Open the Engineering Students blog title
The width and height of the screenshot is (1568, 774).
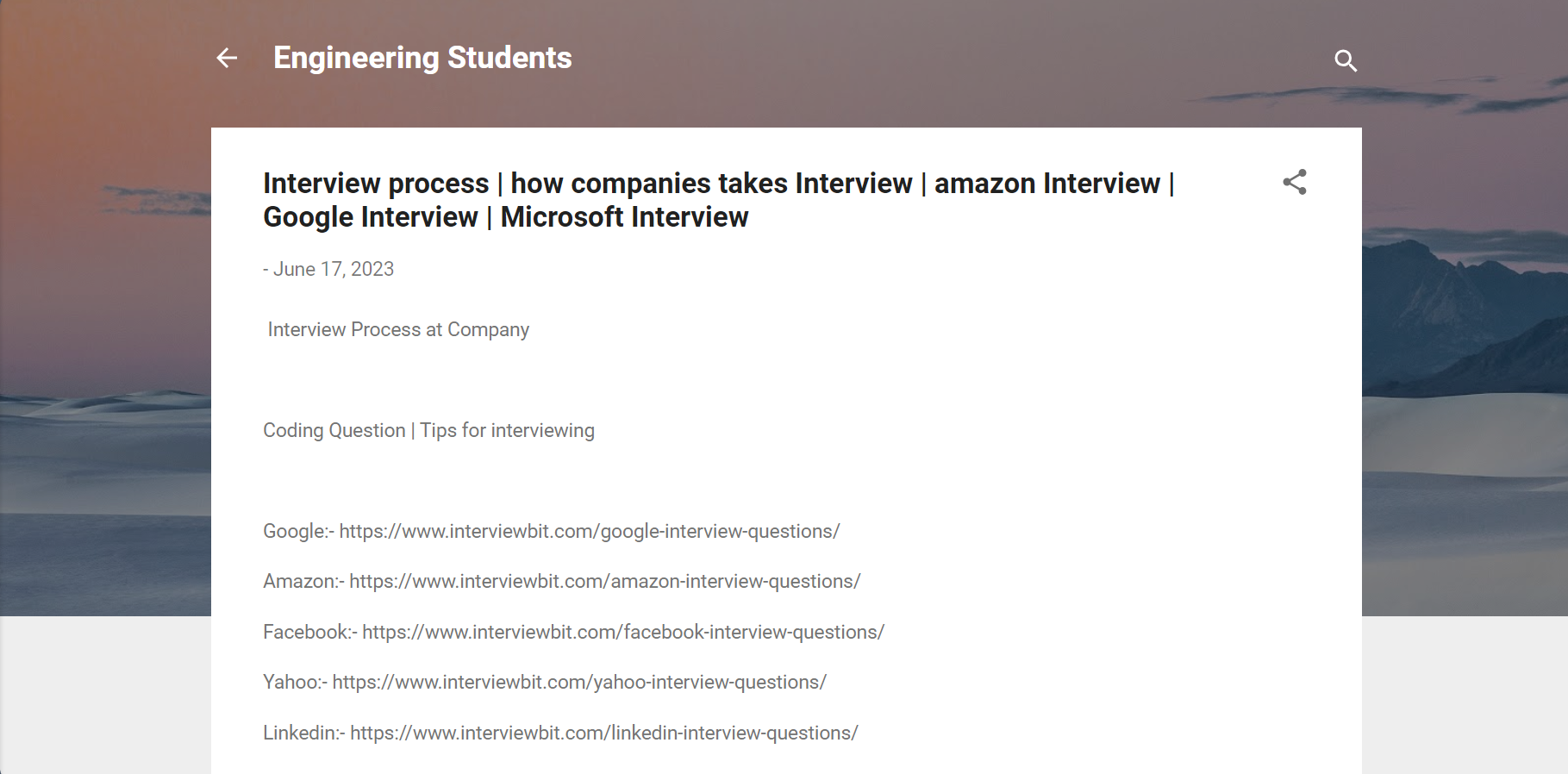[422, 58]
